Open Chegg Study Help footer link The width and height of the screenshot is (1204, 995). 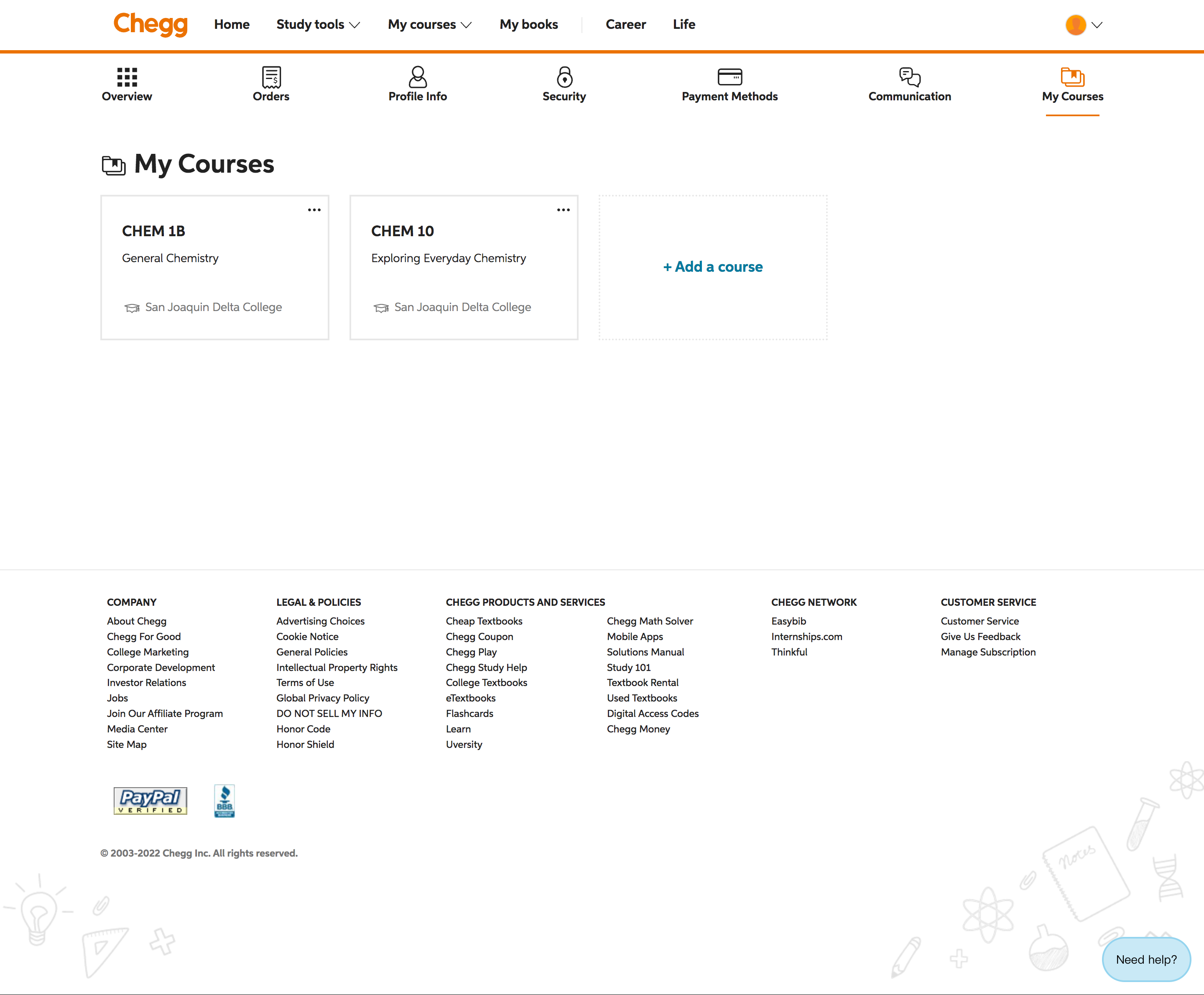(x=486, y=667)
